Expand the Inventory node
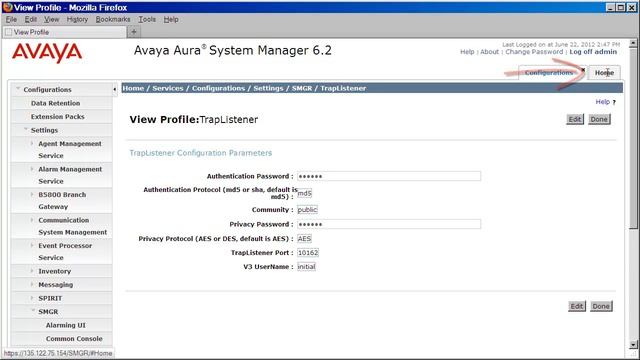The height and width of the screenshot is (360, 640). tap(32, 271)
